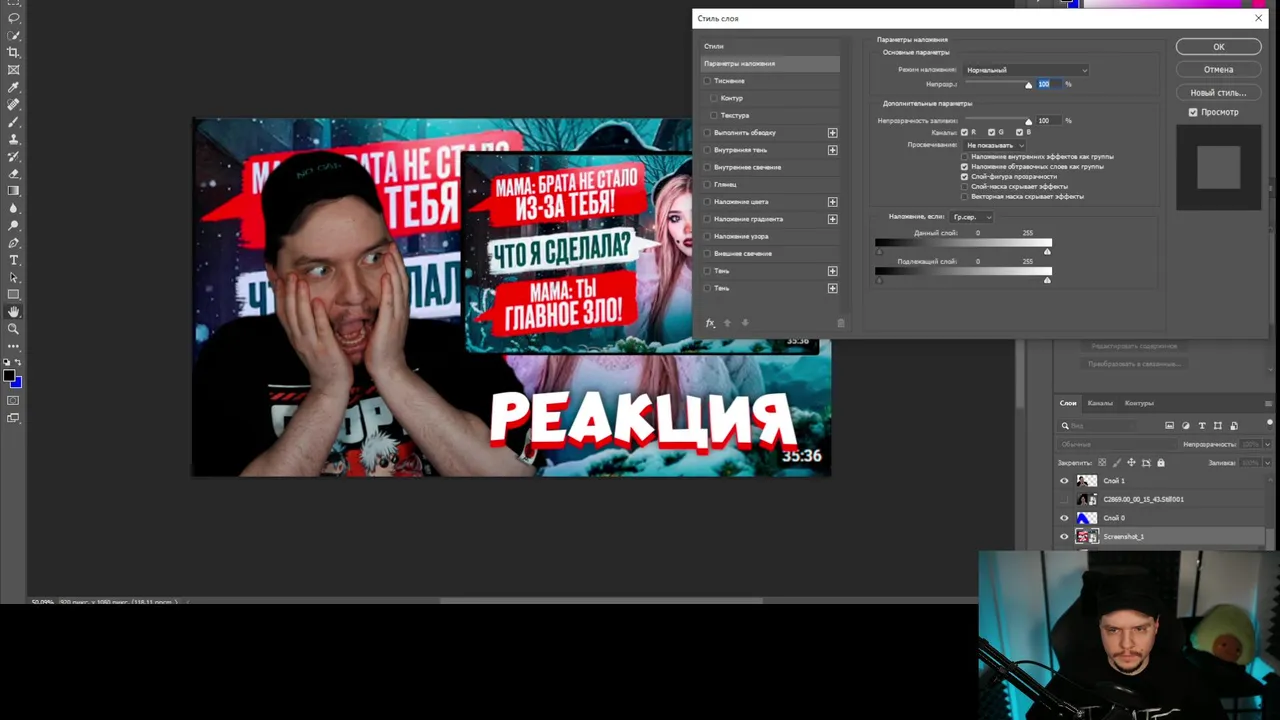Select Стили entry in dialog sidebar
The height and width of the screenshot is (720, 1280).
coord(770,46)
